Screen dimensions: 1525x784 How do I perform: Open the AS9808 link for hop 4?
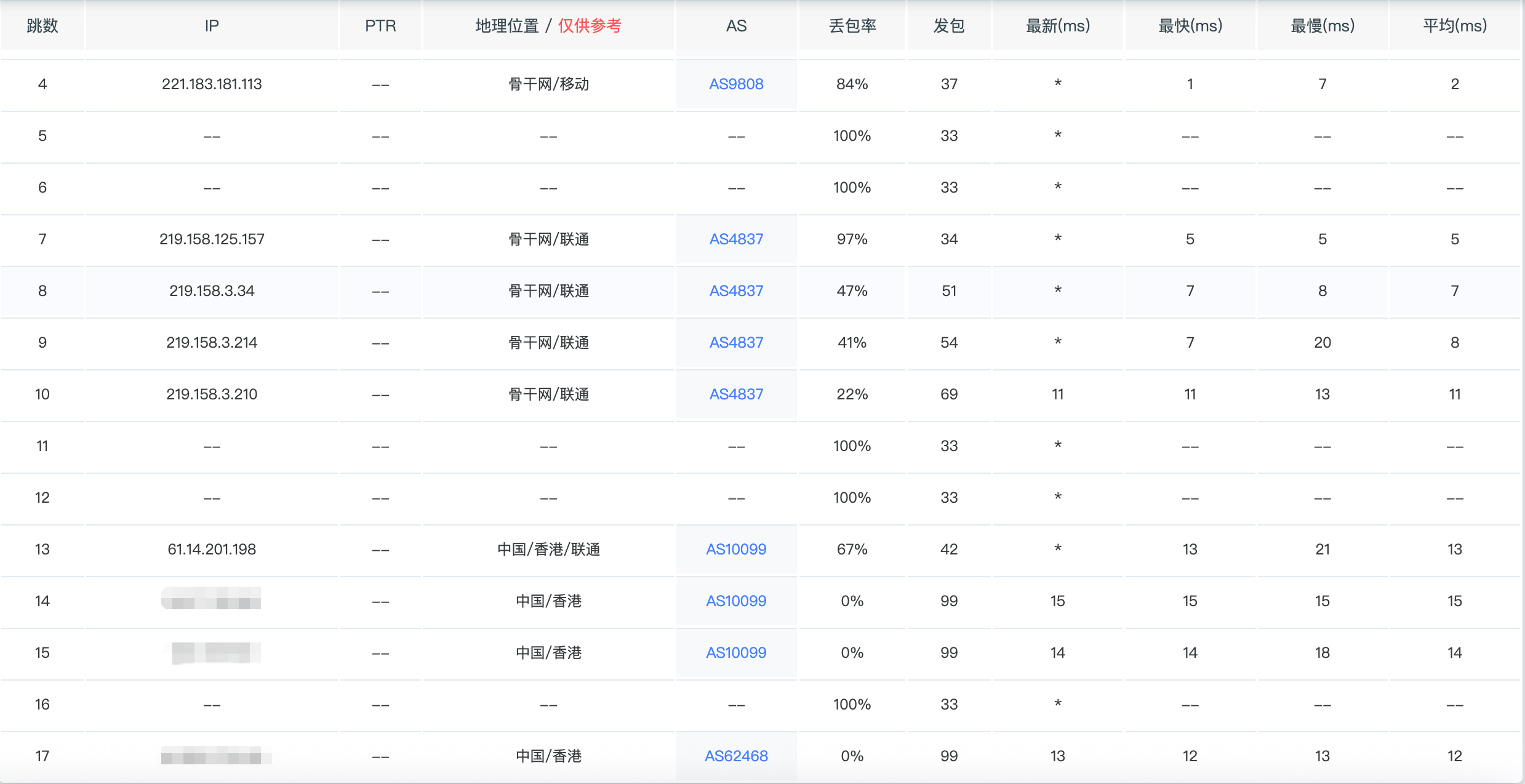point(736,84)
